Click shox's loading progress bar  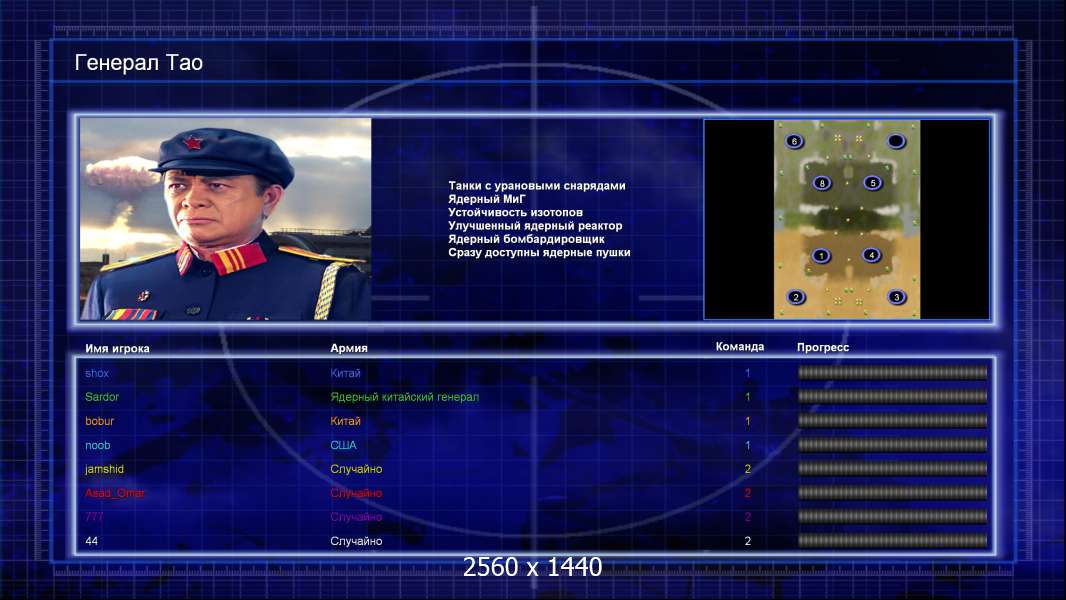click(892, 372)
